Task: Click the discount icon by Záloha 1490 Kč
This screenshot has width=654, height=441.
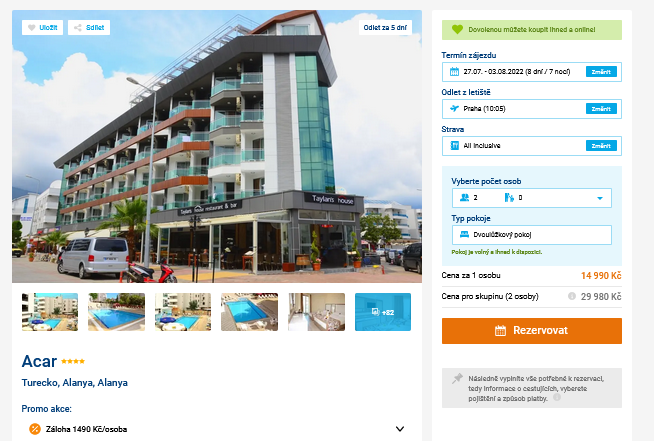Action: point(35,429)
